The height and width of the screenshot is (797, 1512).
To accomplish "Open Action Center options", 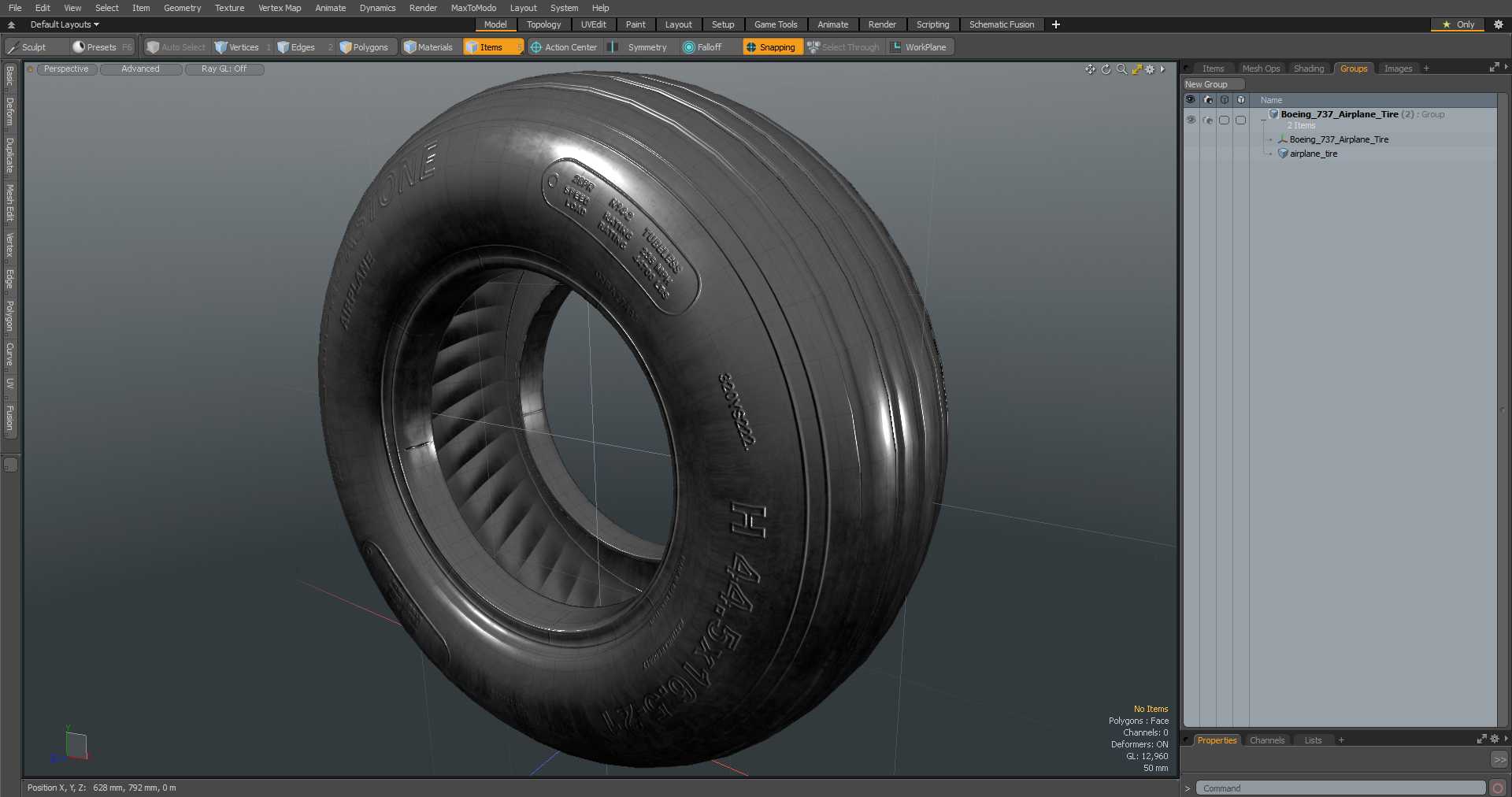I will [x=563, y=47].
